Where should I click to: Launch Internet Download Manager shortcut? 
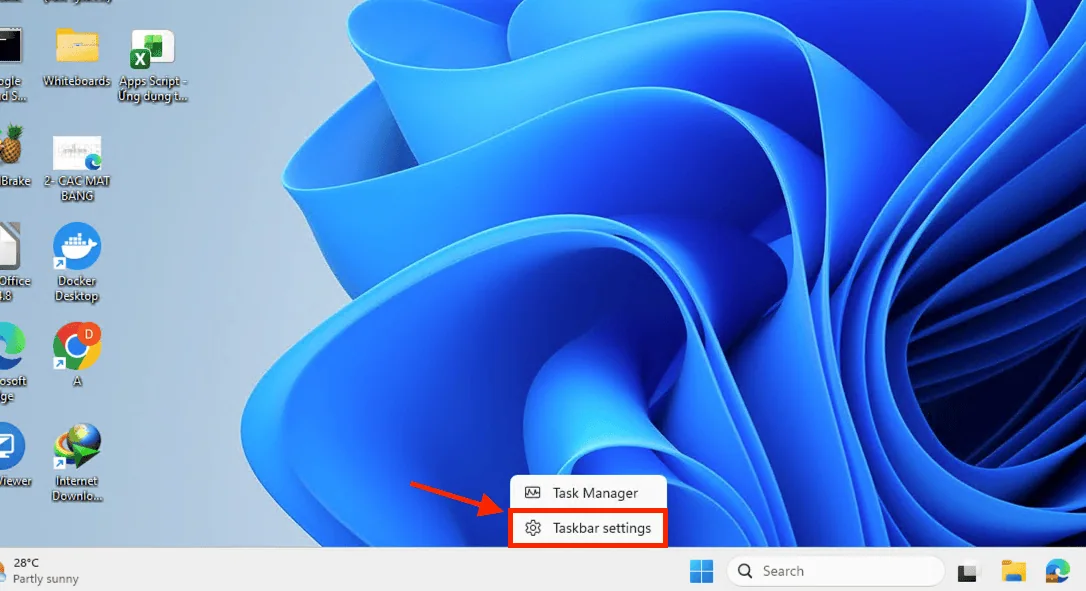click(77, 447)
